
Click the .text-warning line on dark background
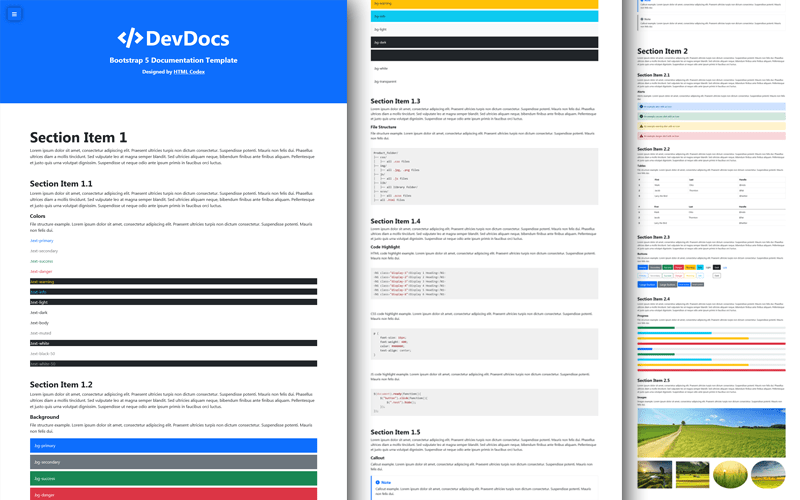pos(173,282)
